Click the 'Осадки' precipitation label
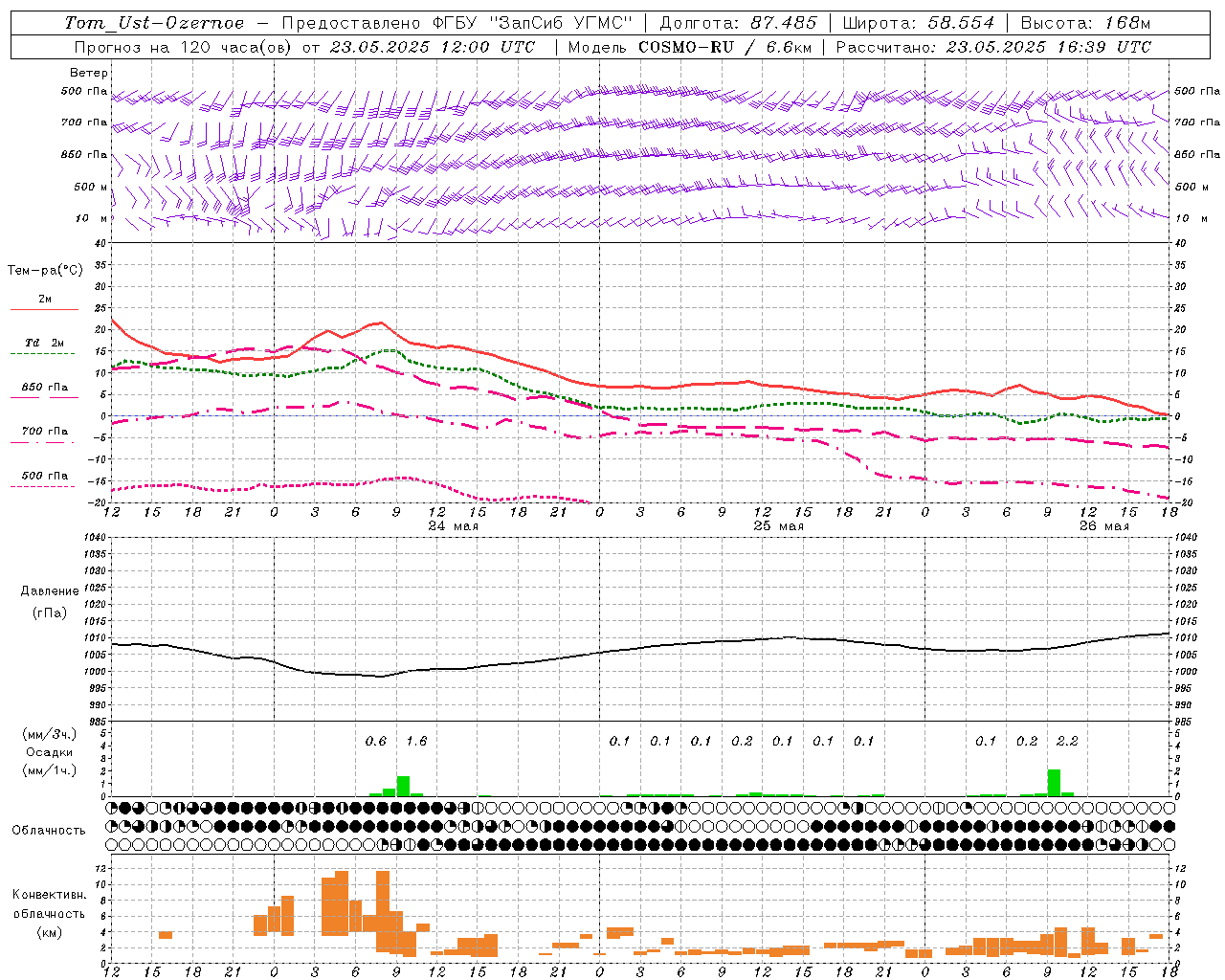 click(x=49, y=752)
